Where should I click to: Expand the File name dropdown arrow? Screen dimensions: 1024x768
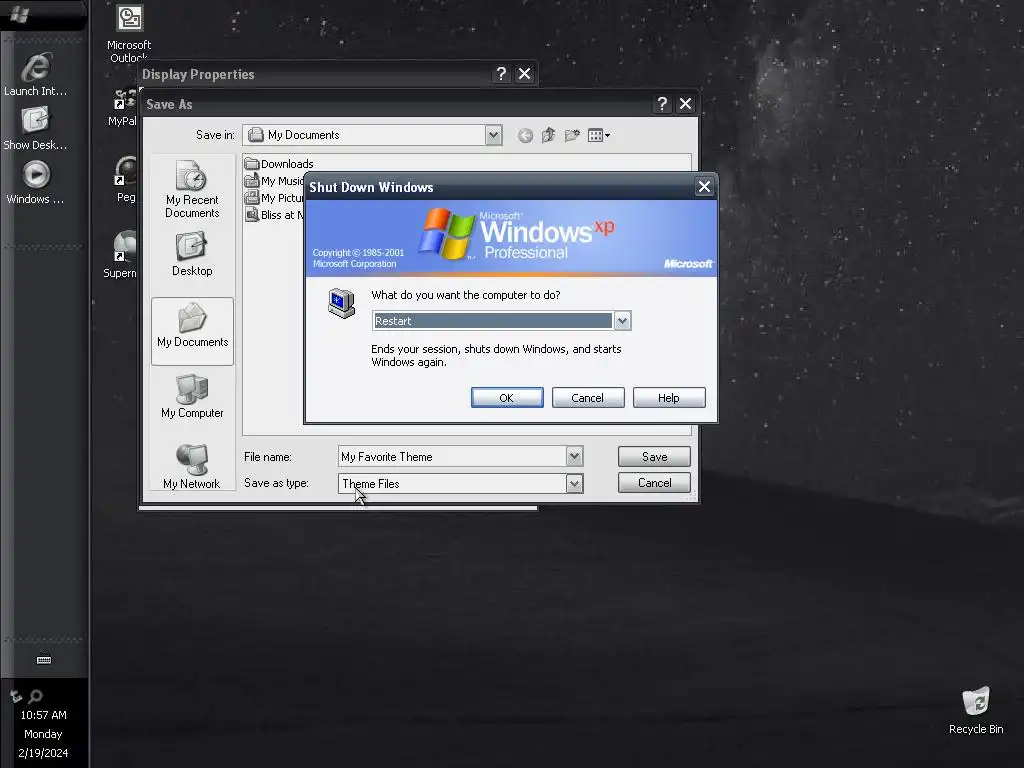574,456
